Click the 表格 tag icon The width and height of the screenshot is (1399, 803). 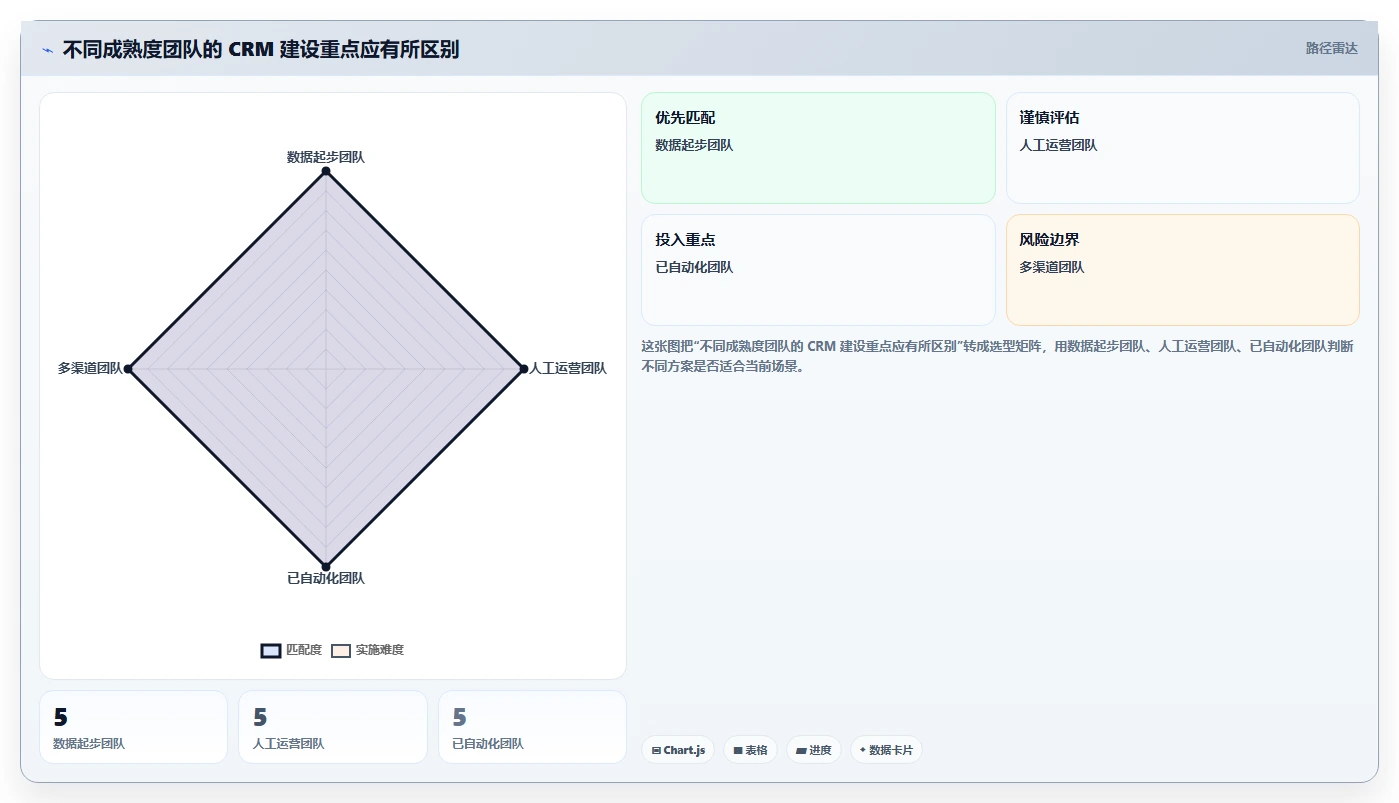tap(738, 750)
